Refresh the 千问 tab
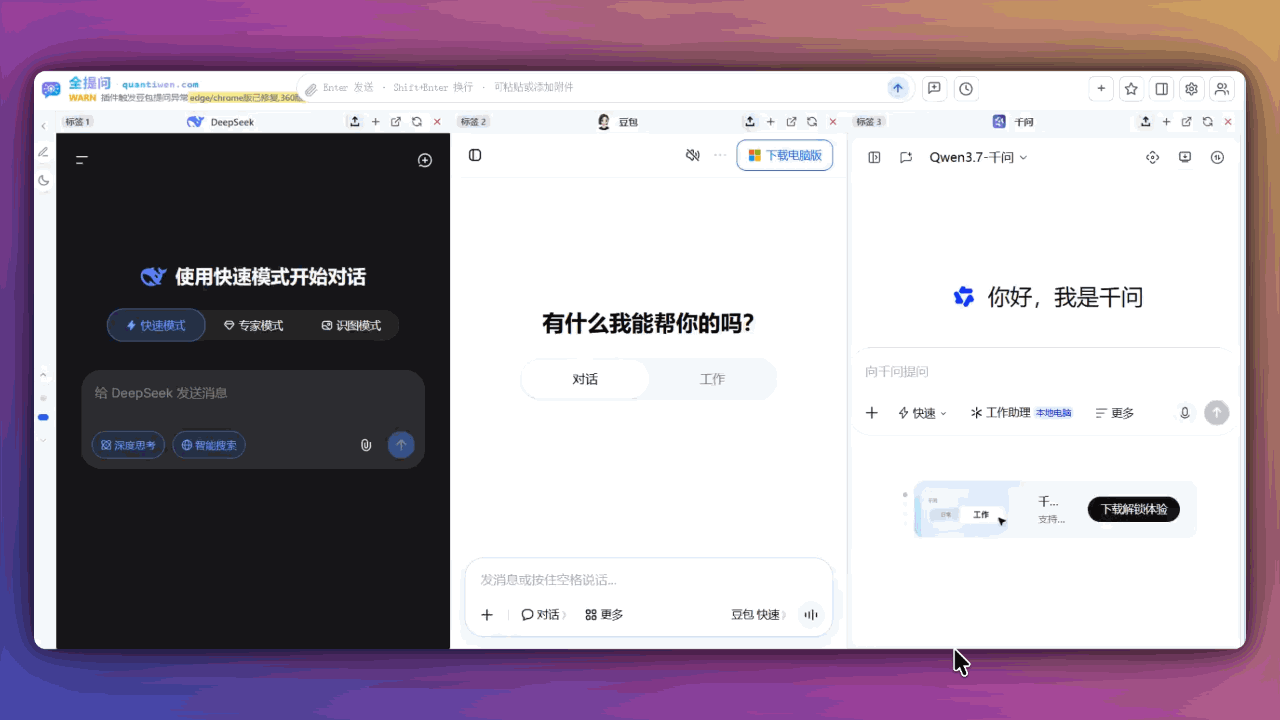Screen dimensions: 1280x720 [1208, 122]
